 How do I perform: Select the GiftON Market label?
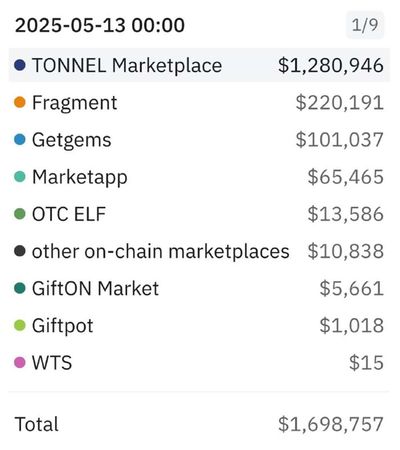95,288
